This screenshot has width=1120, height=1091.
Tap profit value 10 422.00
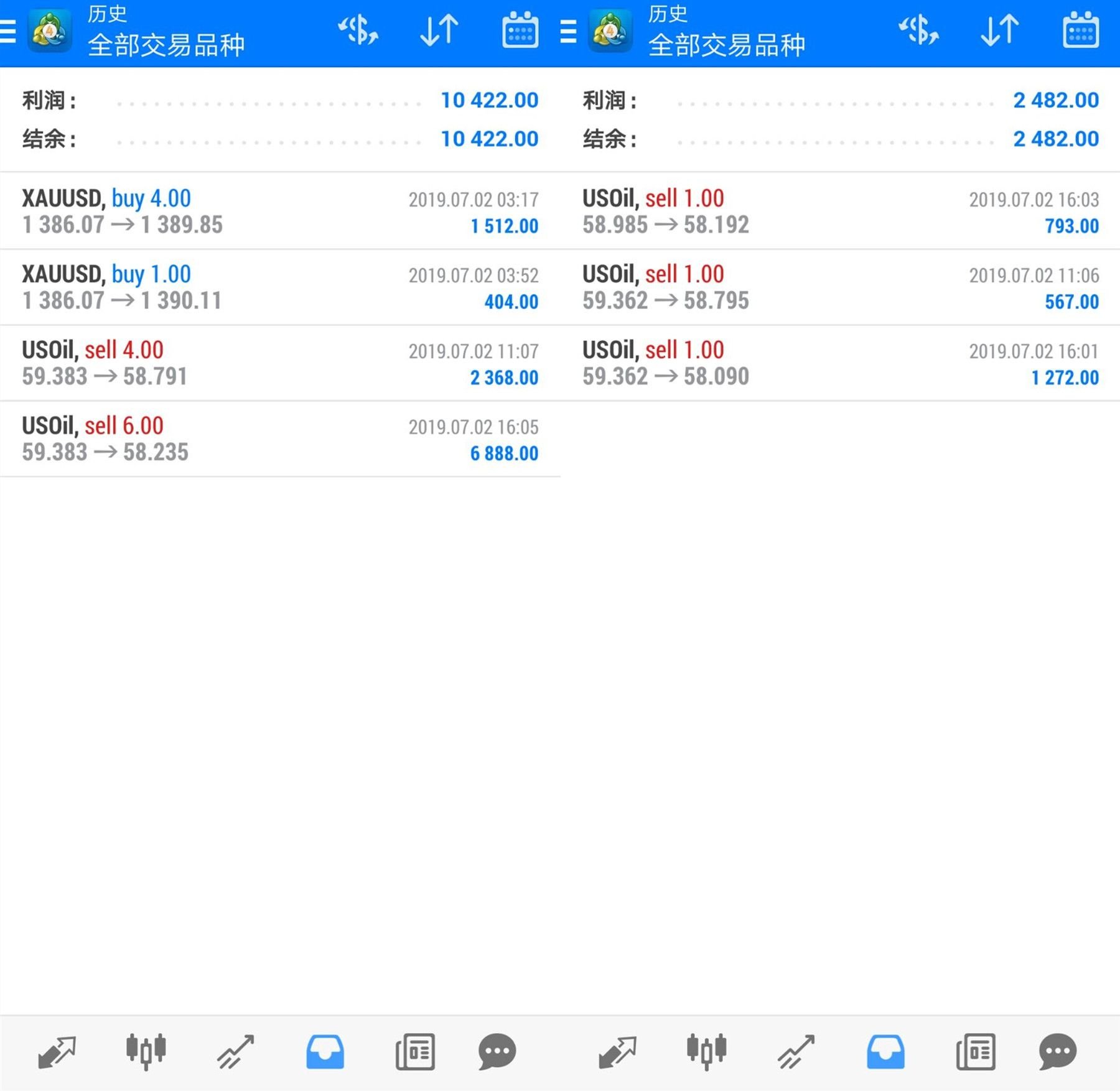[490, 100]
